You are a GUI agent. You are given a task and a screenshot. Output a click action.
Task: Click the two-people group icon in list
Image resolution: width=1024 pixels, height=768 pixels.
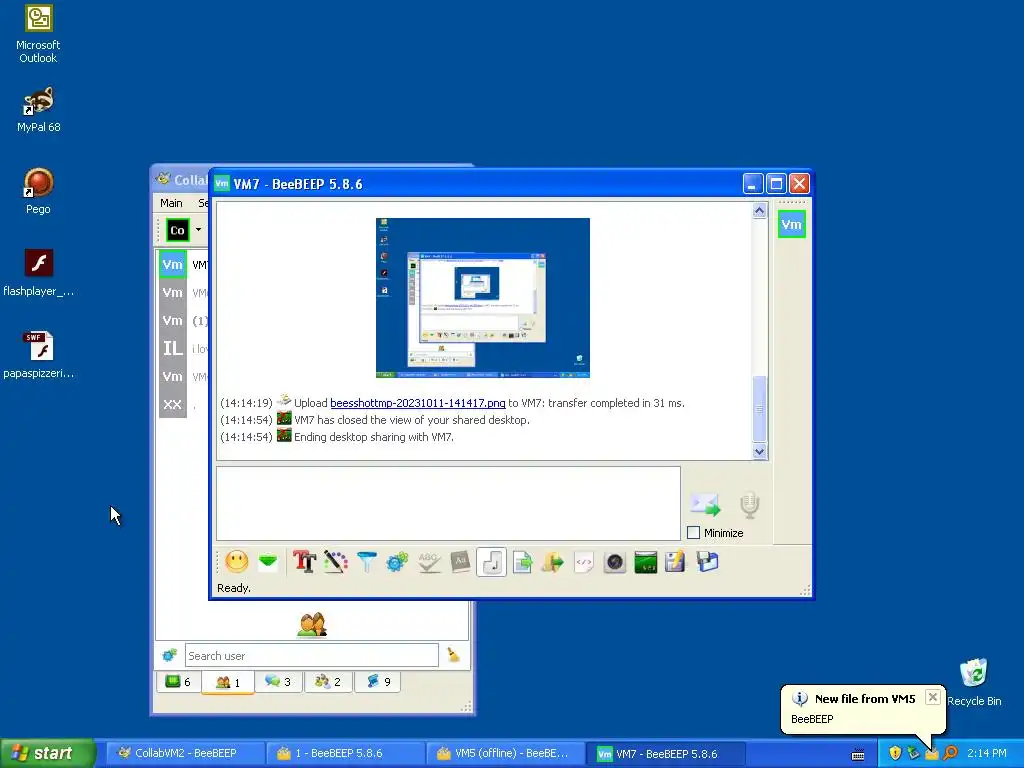click(x=312, y=625)
